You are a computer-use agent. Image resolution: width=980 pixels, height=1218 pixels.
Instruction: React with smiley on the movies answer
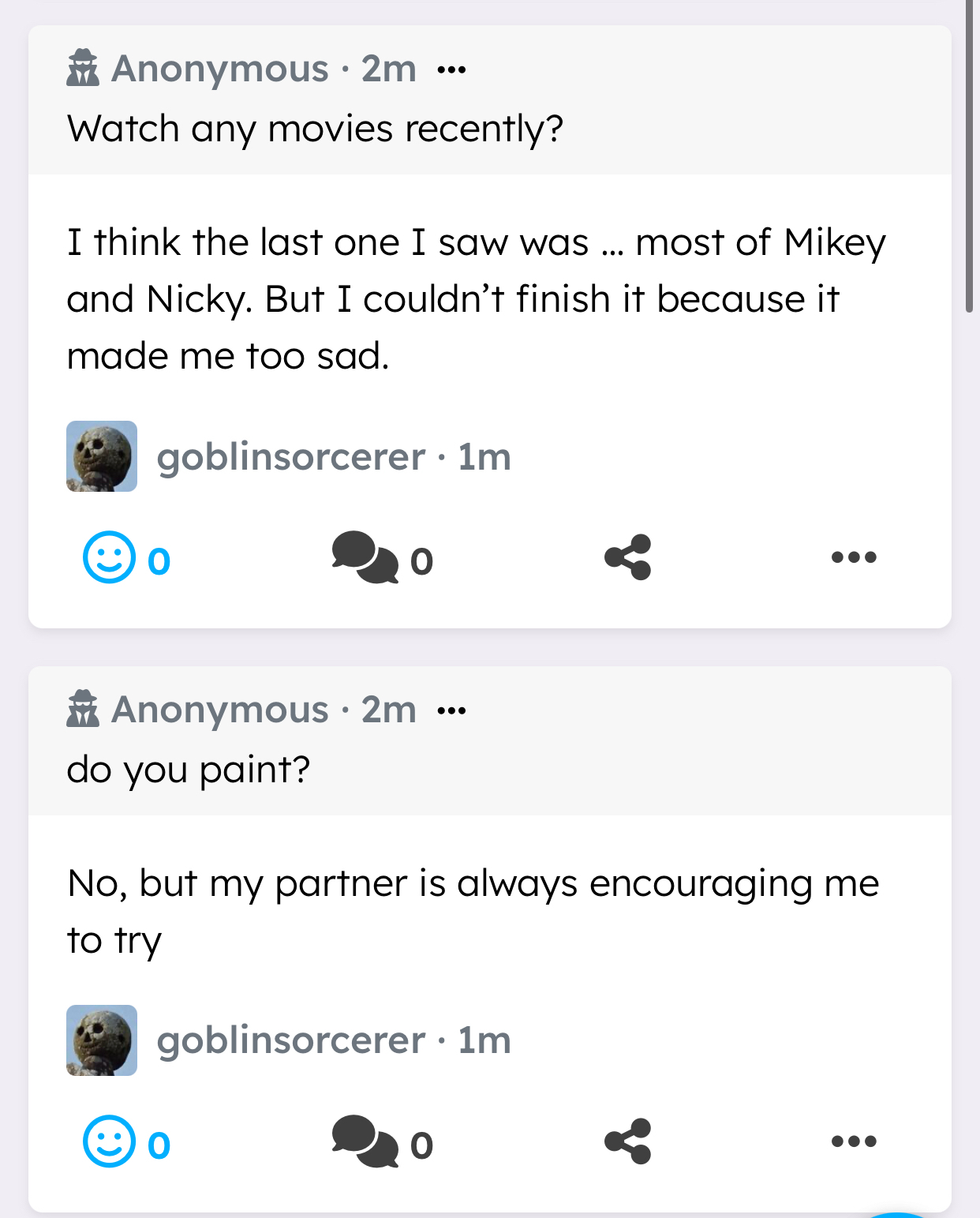109,557
